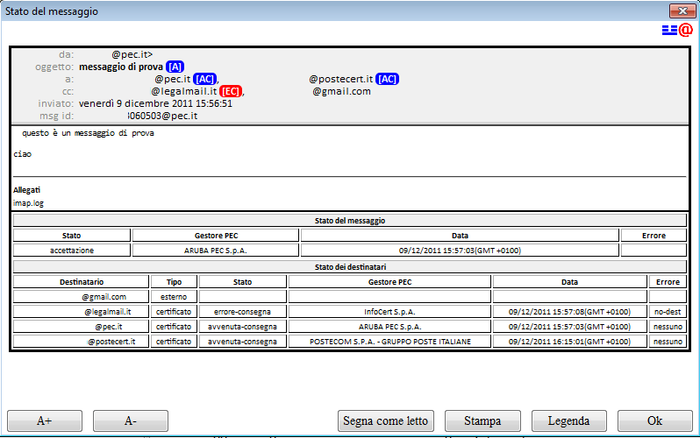Image resolution: width=700 pixels, height=438 pixels.
Task: Click the 'Stato del messaggio' table header
Action: coord(350,221)
